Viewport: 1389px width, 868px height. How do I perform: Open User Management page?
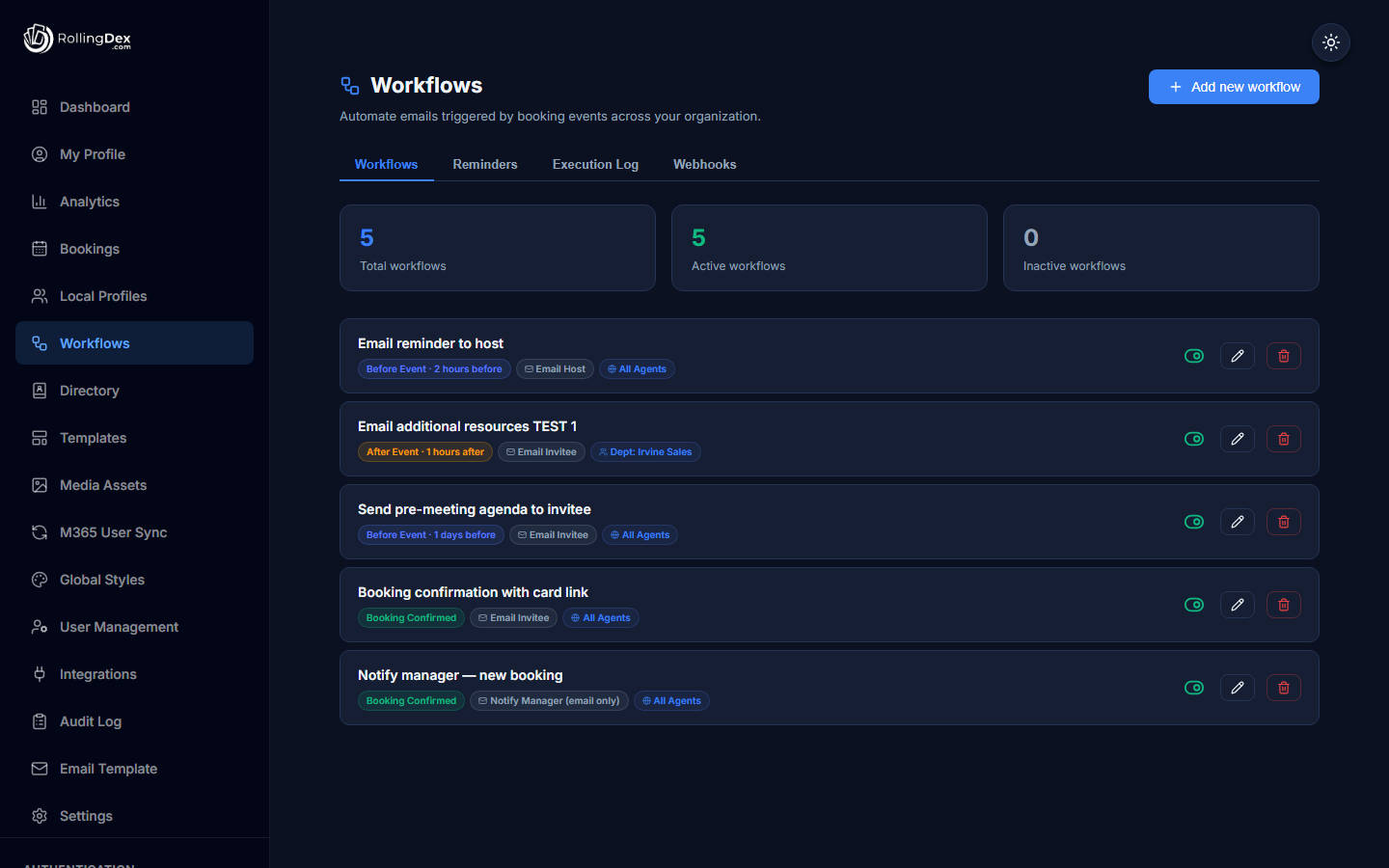point(134,627)
